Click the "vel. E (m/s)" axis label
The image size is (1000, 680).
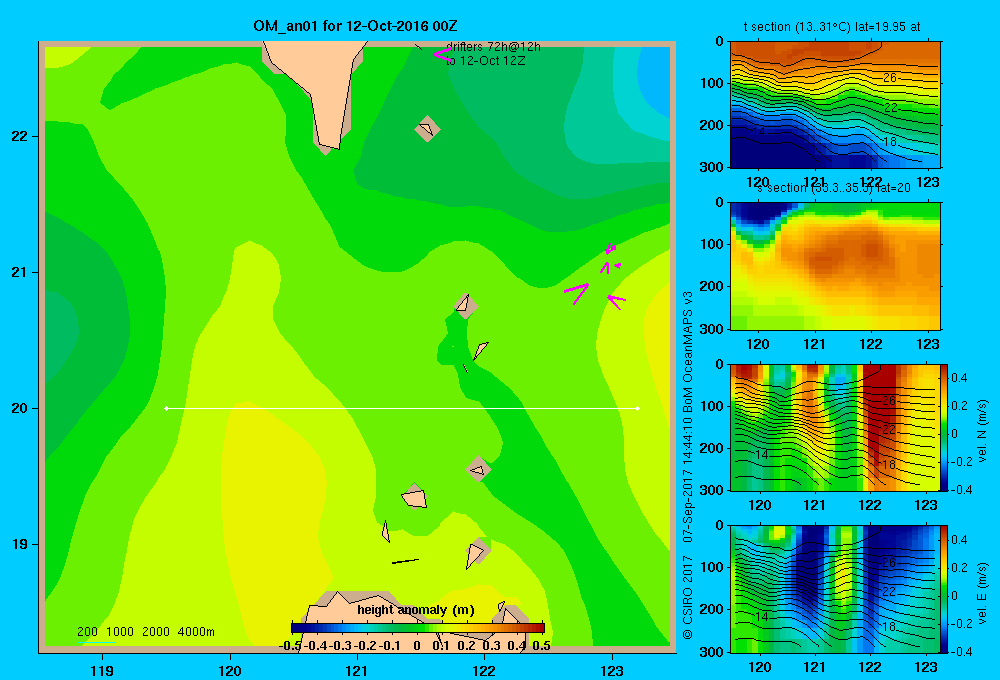point(983,593)
